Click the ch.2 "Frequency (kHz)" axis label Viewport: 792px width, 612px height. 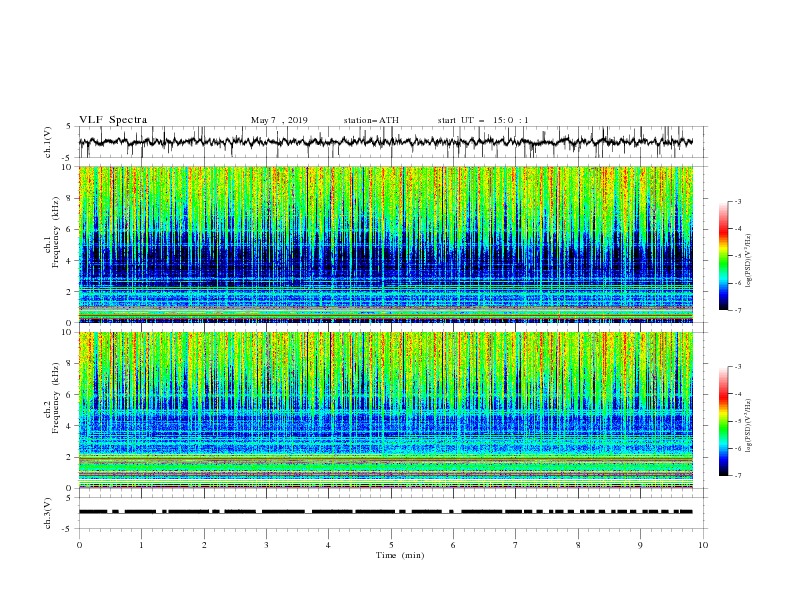tap(56, 398)
